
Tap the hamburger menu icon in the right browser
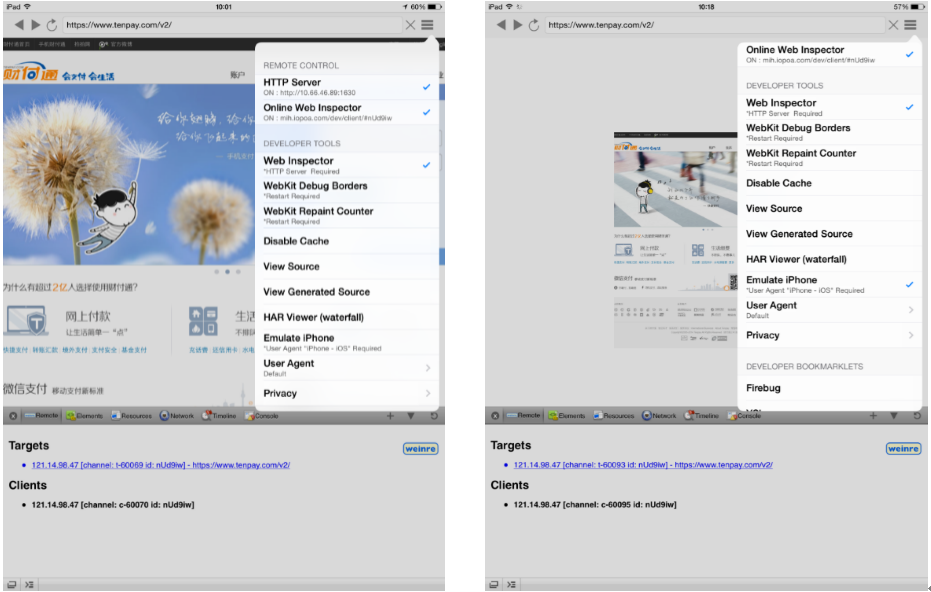[910, 24]
